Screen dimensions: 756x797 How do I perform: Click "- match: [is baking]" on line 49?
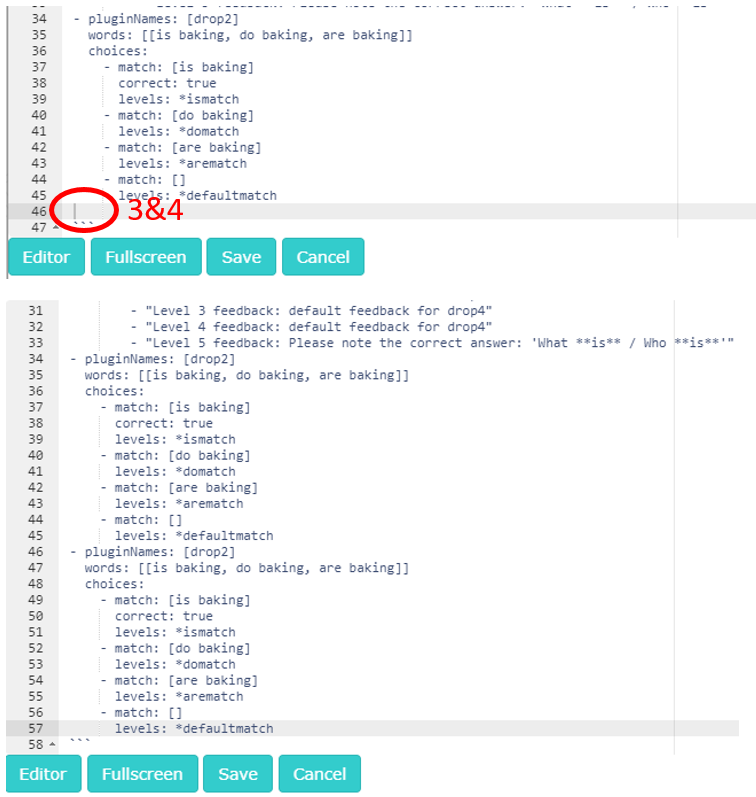click(x=175, y=600)
